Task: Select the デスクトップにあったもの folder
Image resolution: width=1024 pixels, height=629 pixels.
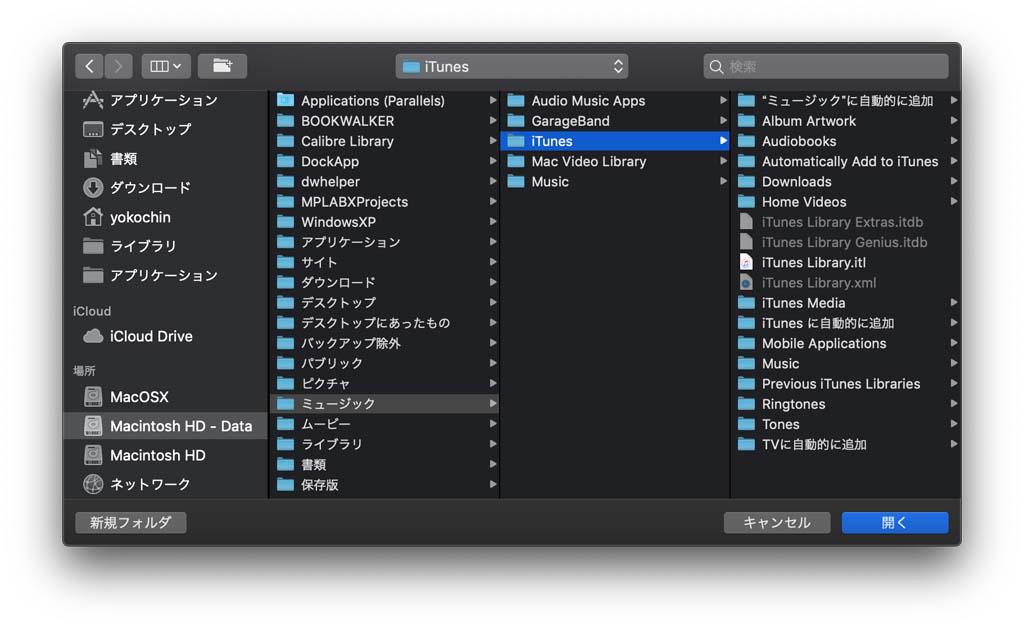Action: click(385, 323)
